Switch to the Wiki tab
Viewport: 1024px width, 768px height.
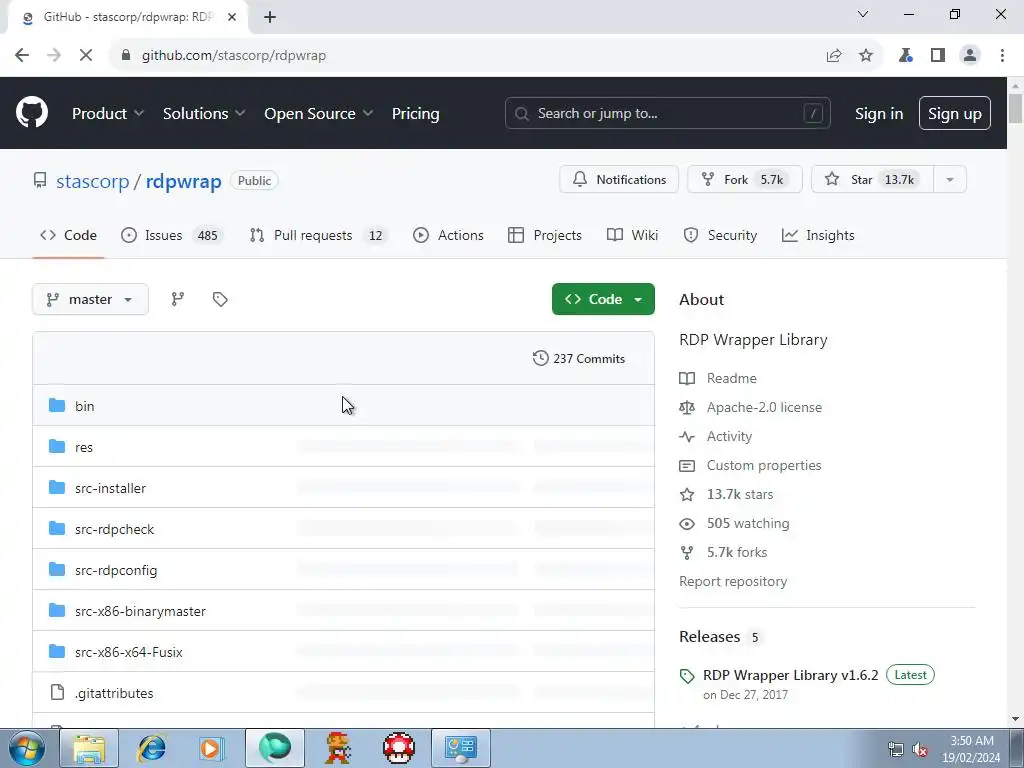click(x=632, y=235)
